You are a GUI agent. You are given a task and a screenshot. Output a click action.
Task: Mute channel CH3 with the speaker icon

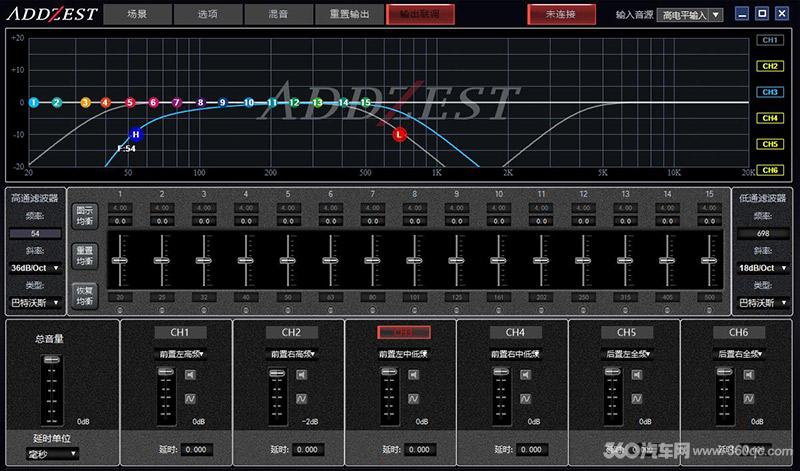click(x=413, y=375)
